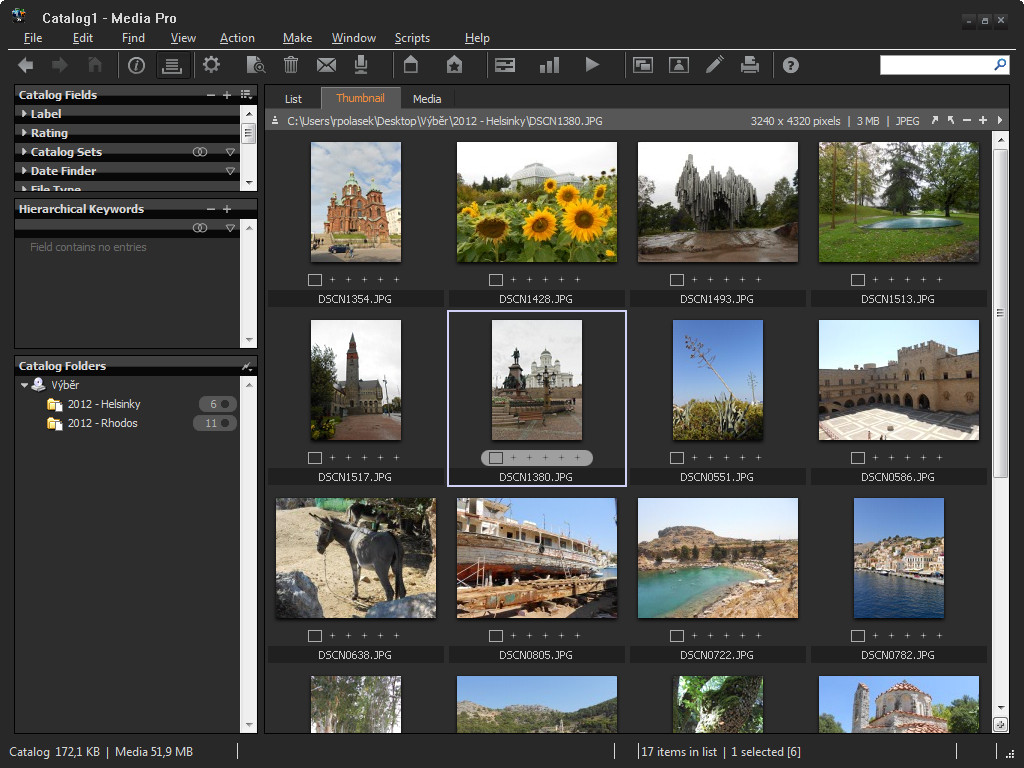1024x768 pixels.
Task: Tick the label checkbox under DSCN0551.JPG
Action: pos(677,458)
